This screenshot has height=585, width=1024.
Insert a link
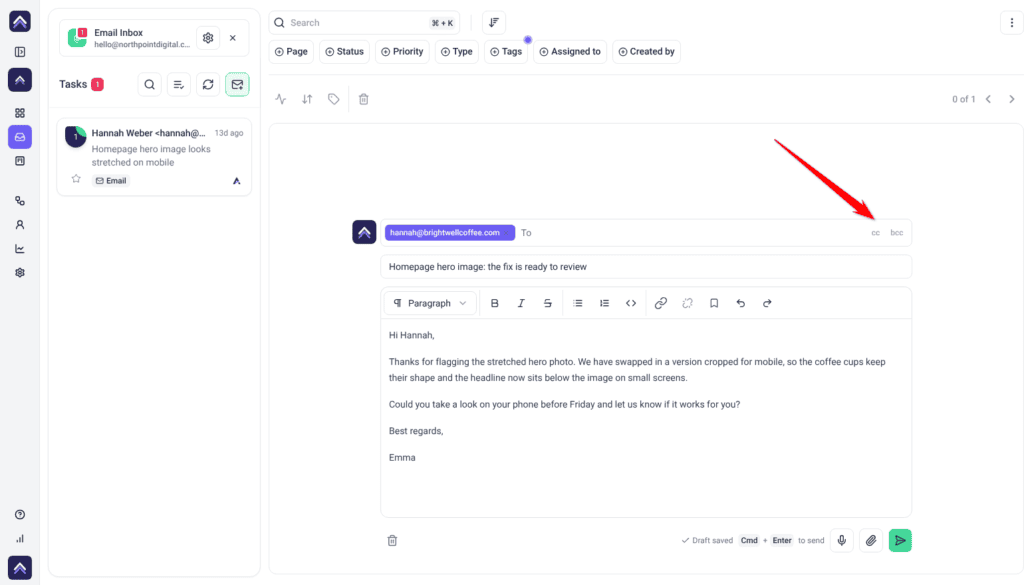[x=661, y=303]
